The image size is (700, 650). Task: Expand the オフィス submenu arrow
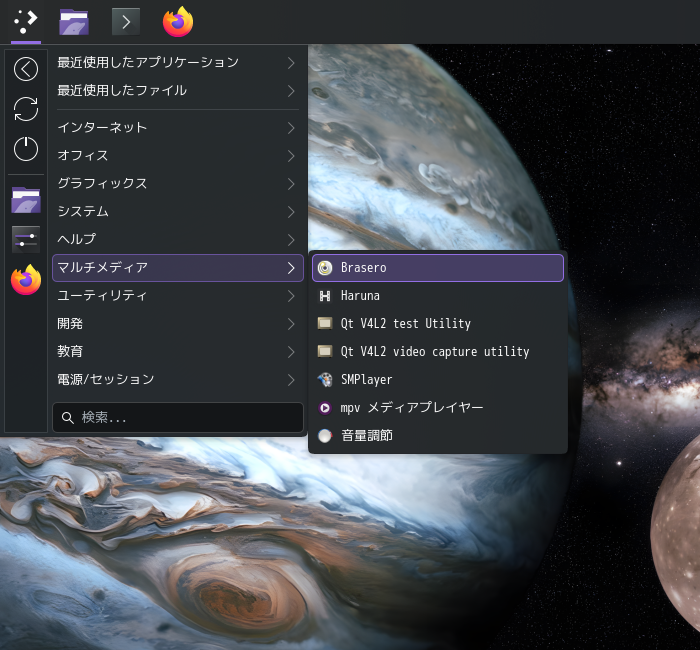click(291, 156)
